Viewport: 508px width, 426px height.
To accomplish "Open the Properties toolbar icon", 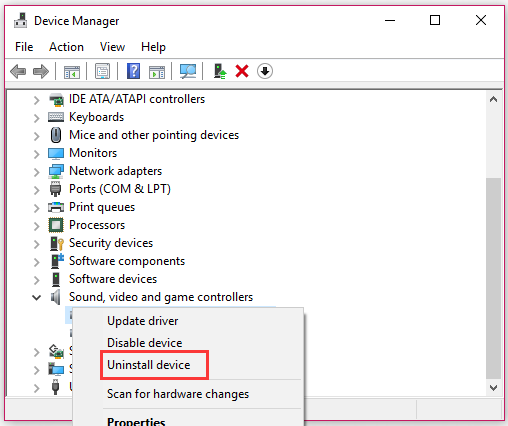I will click(102, 71).
